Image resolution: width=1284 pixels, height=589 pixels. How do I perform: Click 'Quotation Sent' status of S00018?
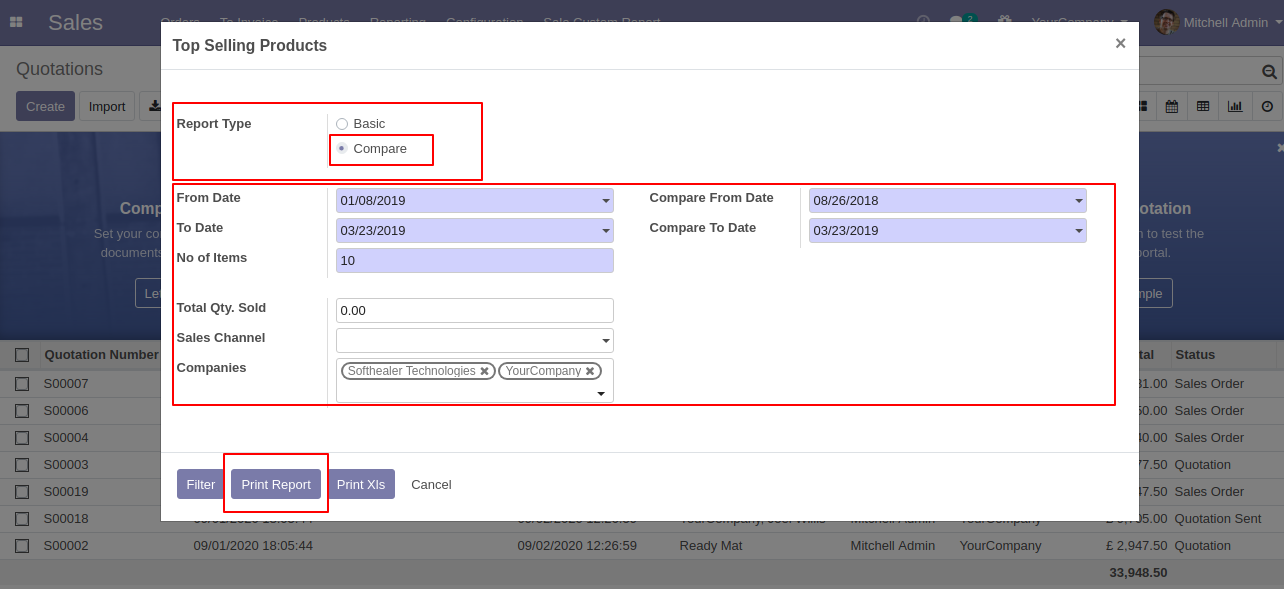(x=1220, y=519)
